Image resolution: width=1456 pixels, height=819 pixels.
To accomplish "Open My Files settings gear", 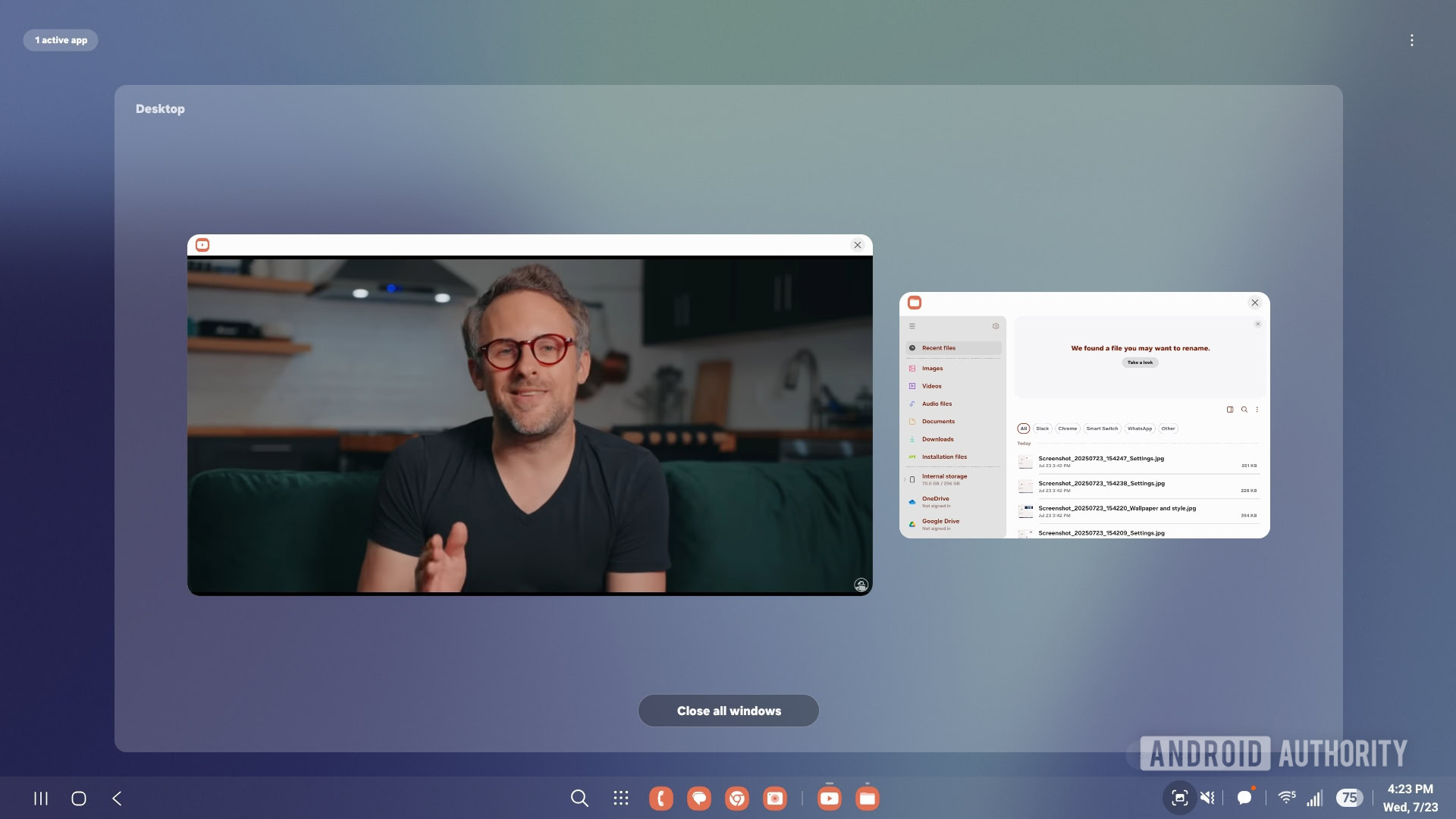I will click(996, 326).
